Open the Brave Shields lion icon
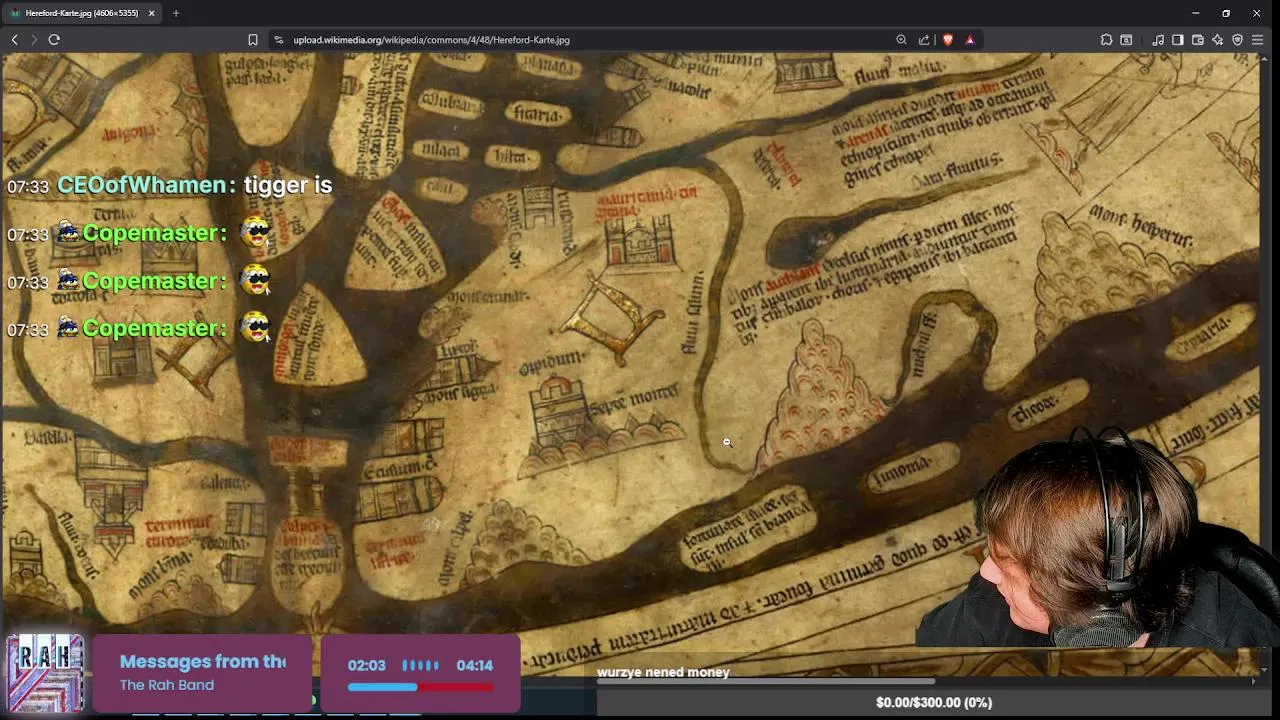The height and width of the screenshot is (720, 1280). tap(948, 40)
